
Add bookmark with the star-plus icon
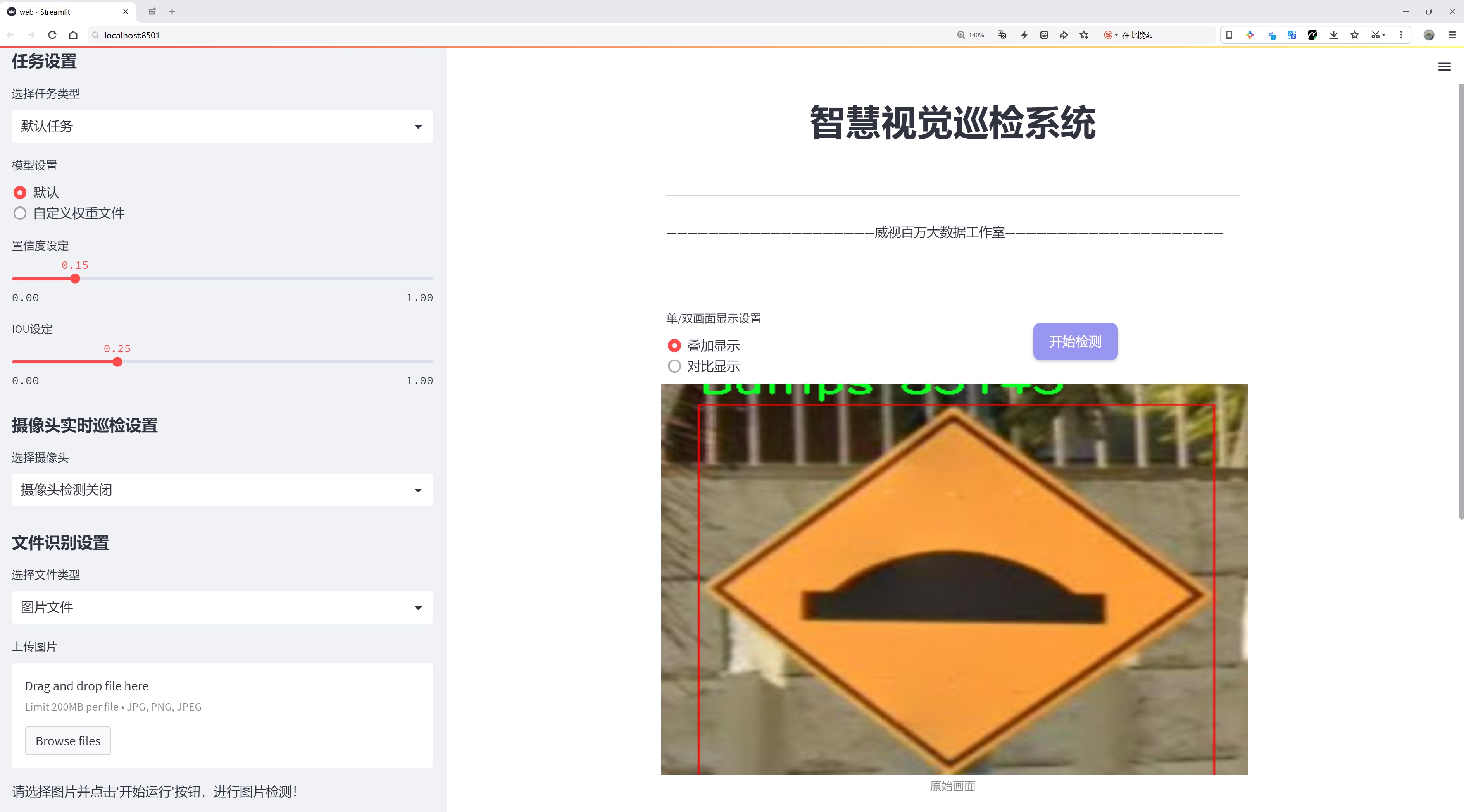[x=1085, y=35]
